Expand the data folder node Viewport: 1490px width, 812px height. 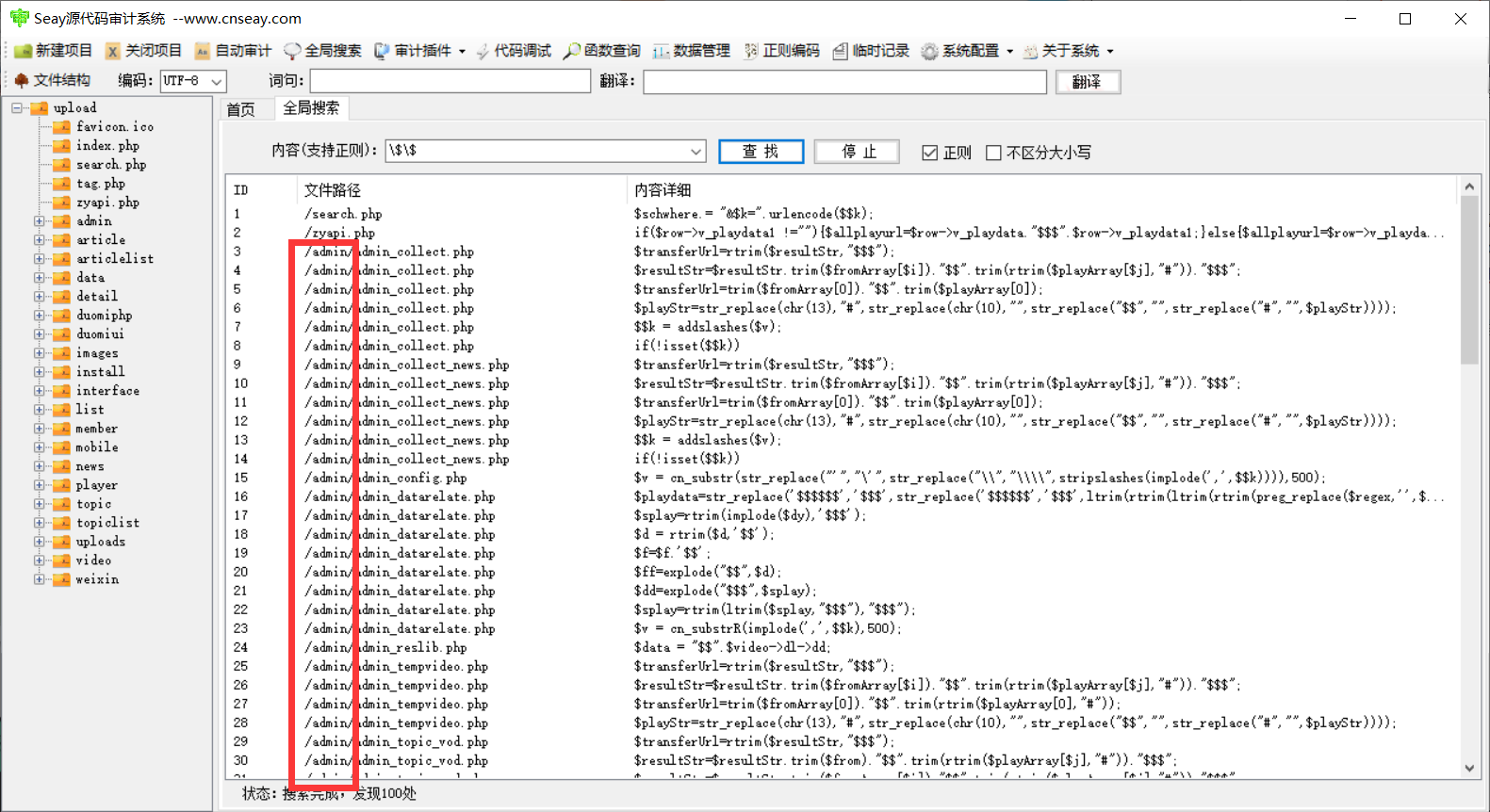pyautogui.click(x=40, y=278)
